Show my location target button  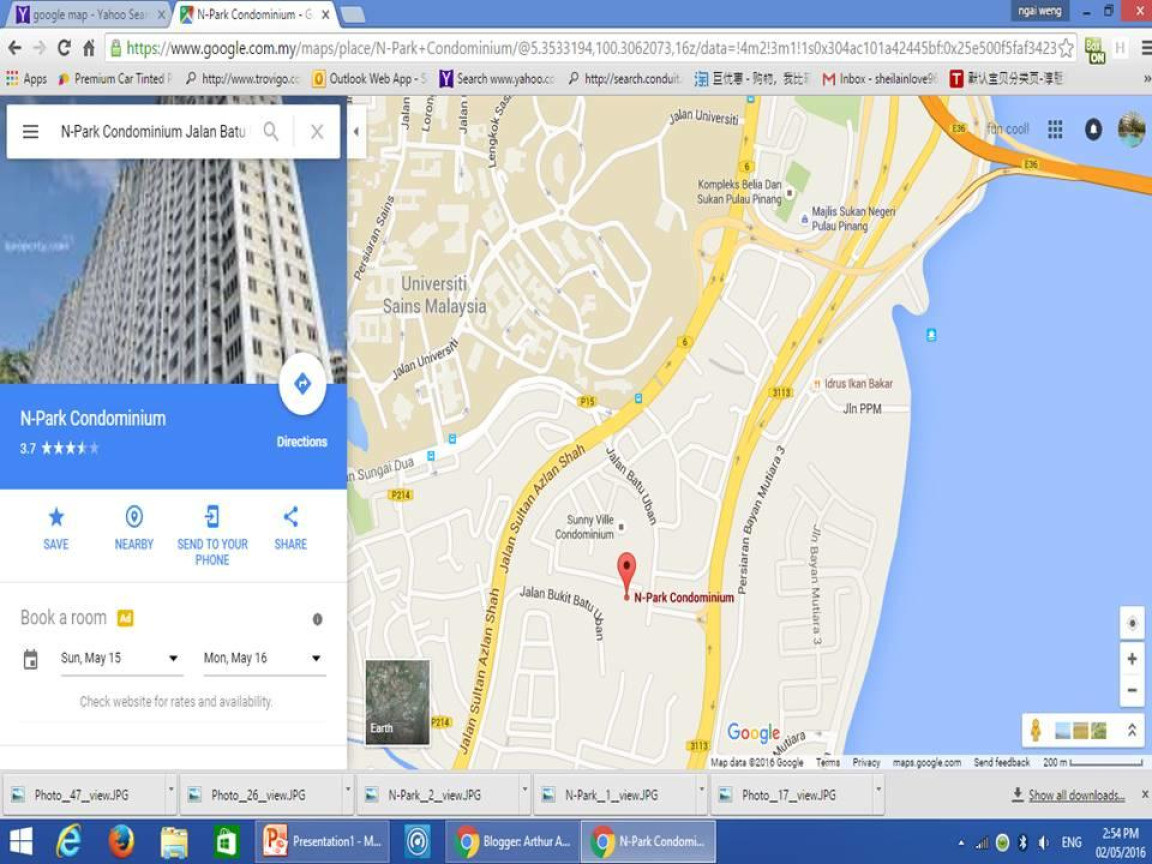tap(1132, 624)
